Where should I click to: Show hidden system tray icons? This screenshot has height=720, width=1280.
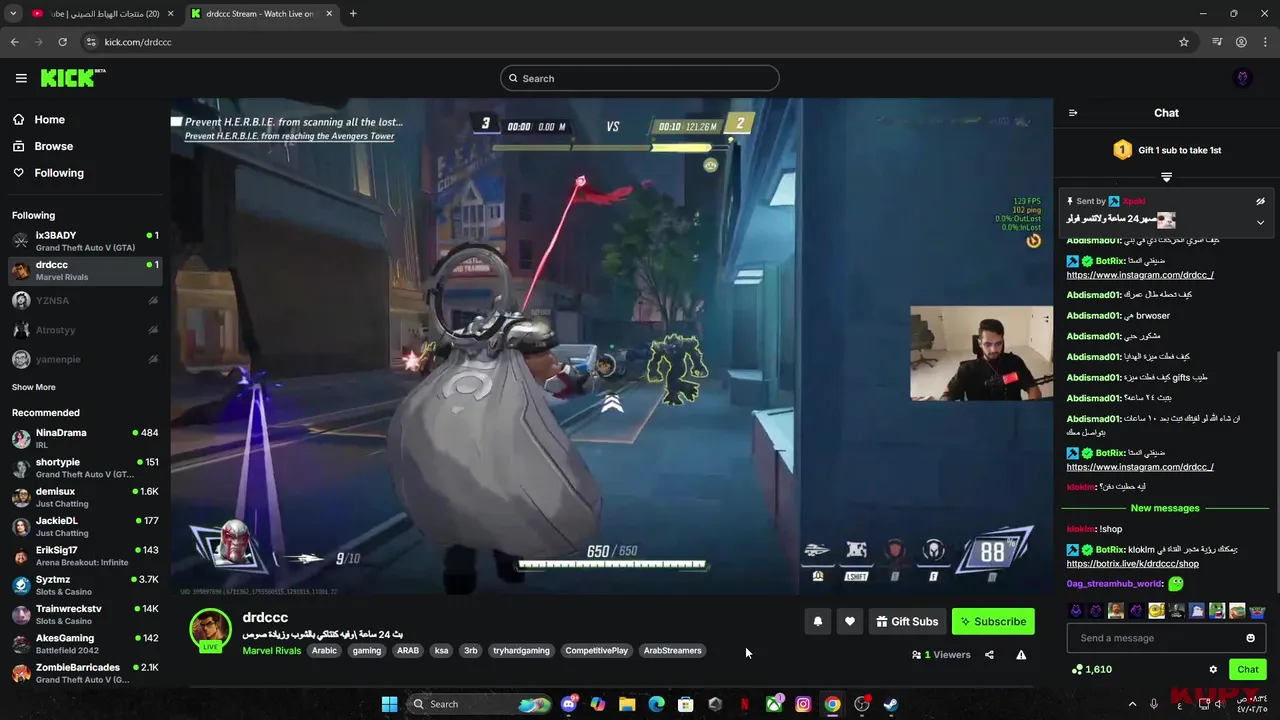[1132, 704]
